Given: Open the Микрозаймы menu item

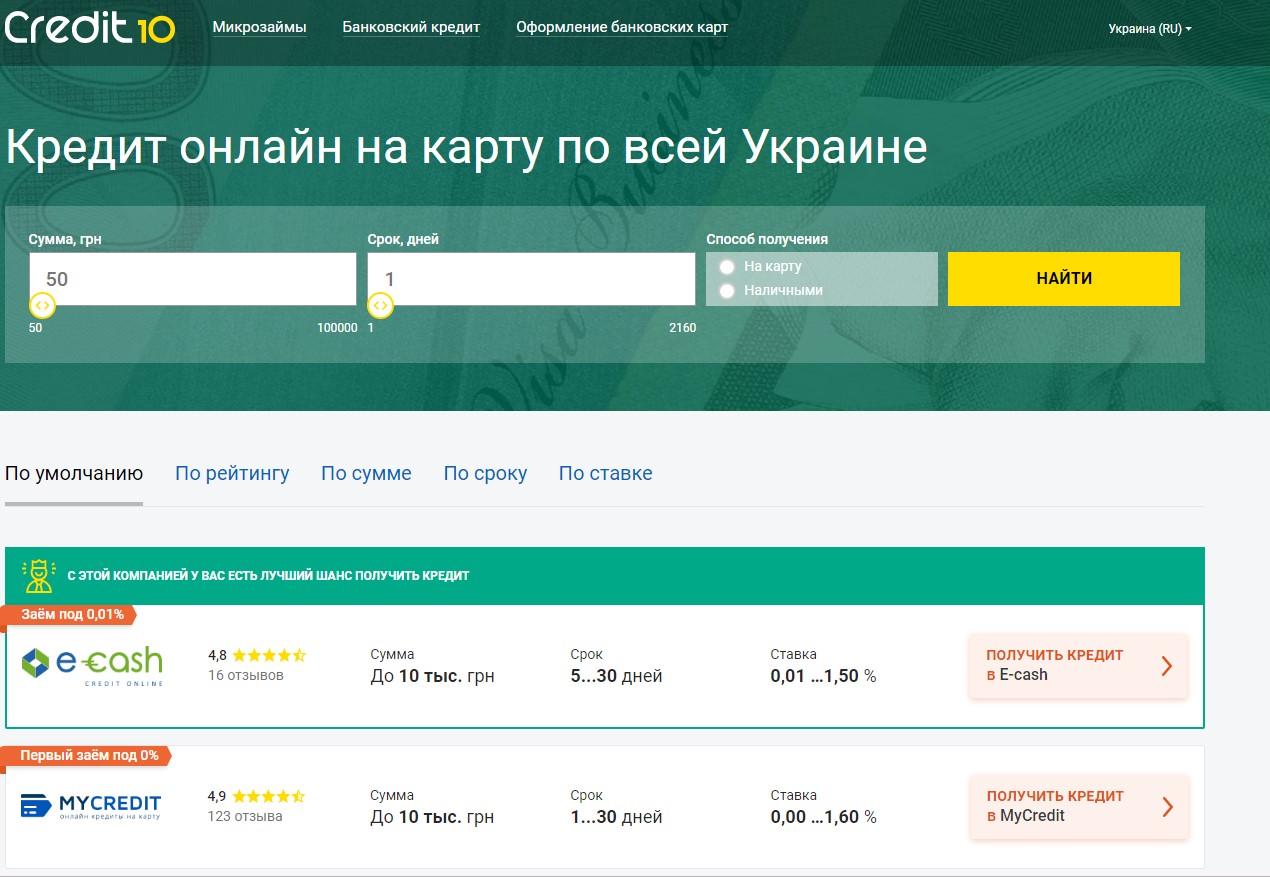Looking at the screenshot, I should coord(259,27).
